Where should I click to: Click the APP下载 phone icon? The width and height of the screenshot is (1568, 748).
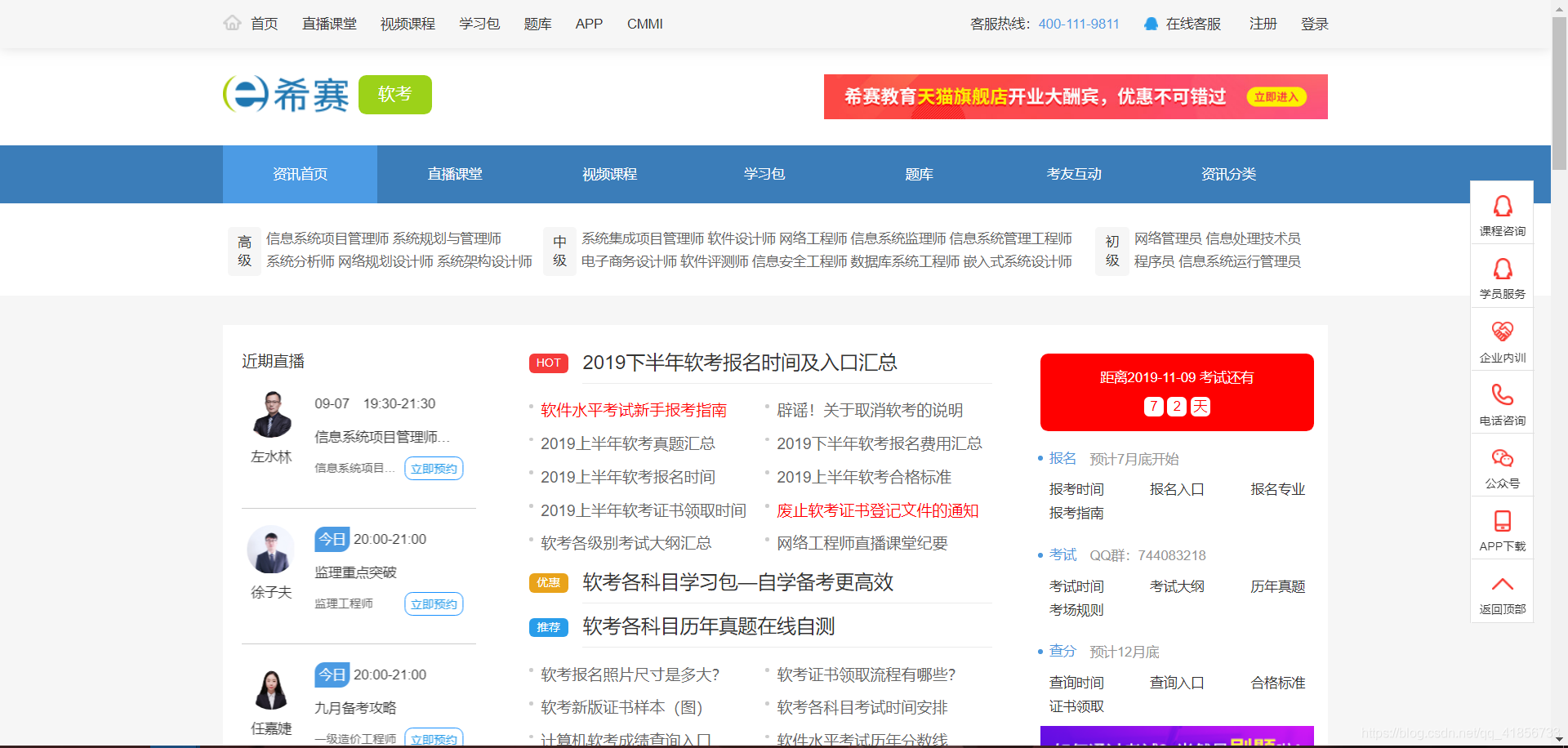tap(1502, 521)
